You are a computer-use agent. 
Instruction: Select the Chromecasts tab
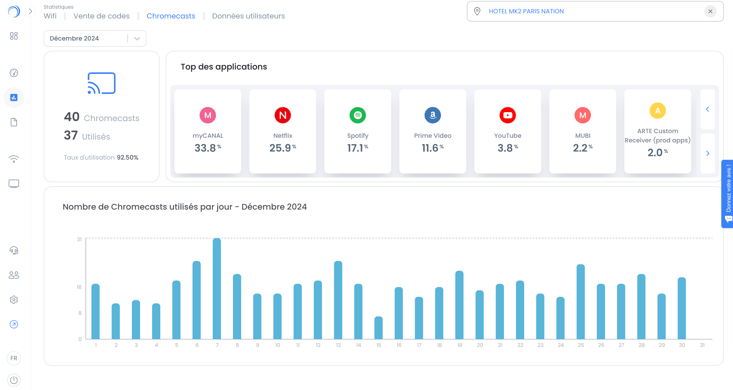[x=171, y=16]
